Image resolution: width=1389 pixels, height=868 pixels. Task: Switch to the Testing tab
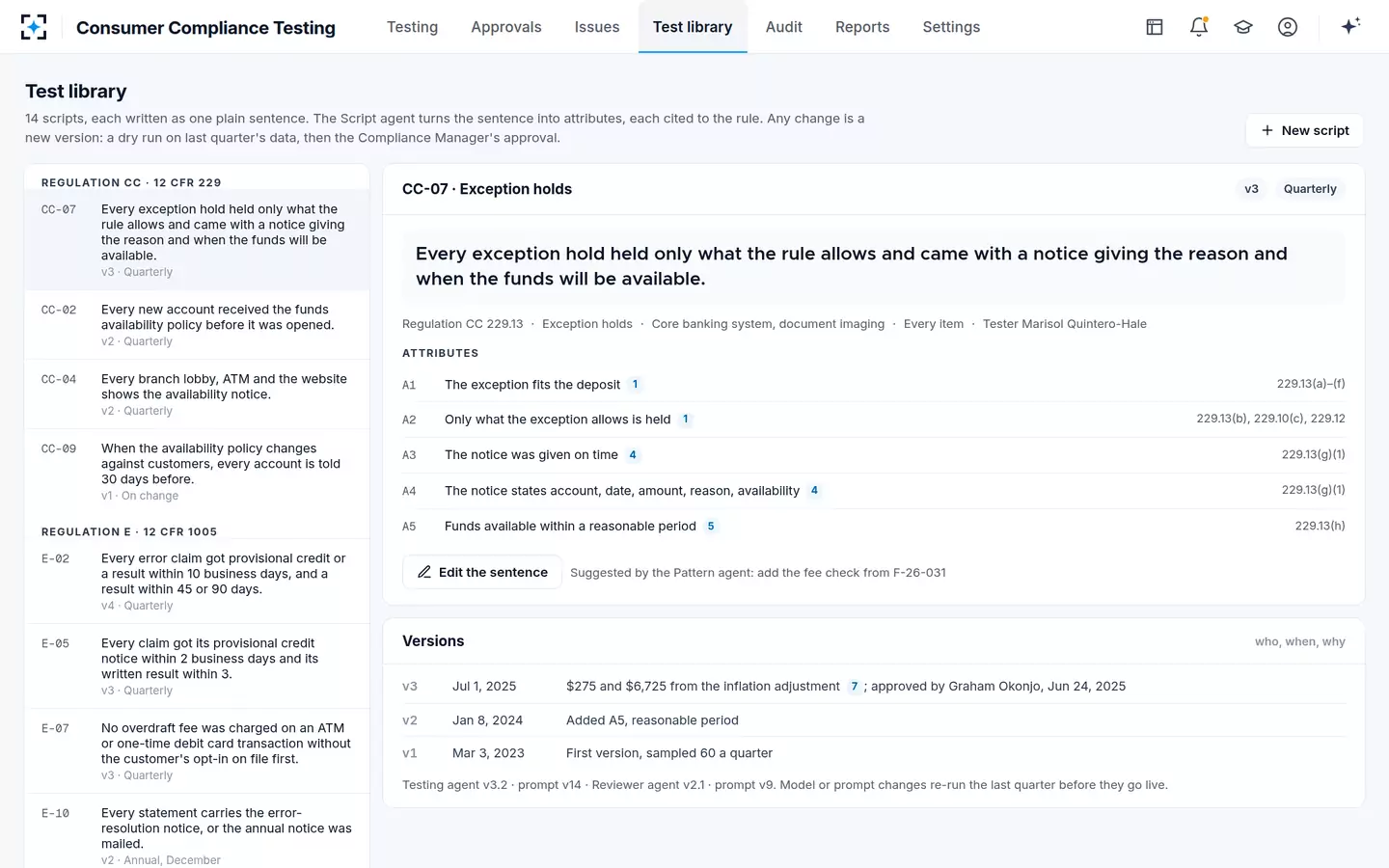click(x=412, y=27)
